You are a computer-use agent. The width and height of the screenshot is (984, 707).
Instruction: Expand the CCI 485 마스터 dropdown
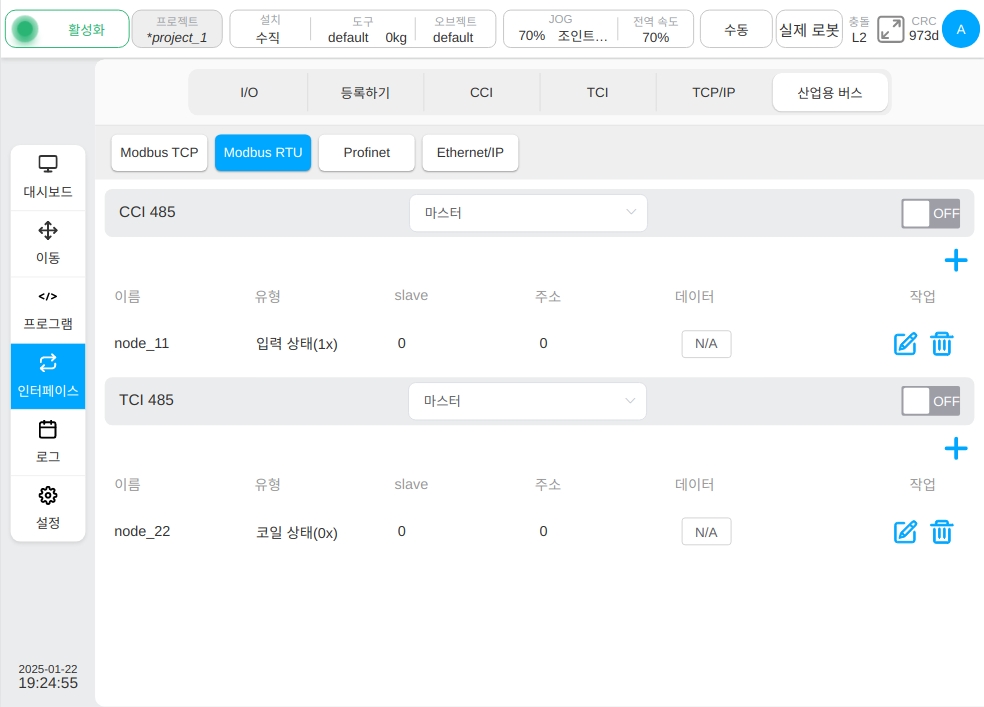click(528, 213)
